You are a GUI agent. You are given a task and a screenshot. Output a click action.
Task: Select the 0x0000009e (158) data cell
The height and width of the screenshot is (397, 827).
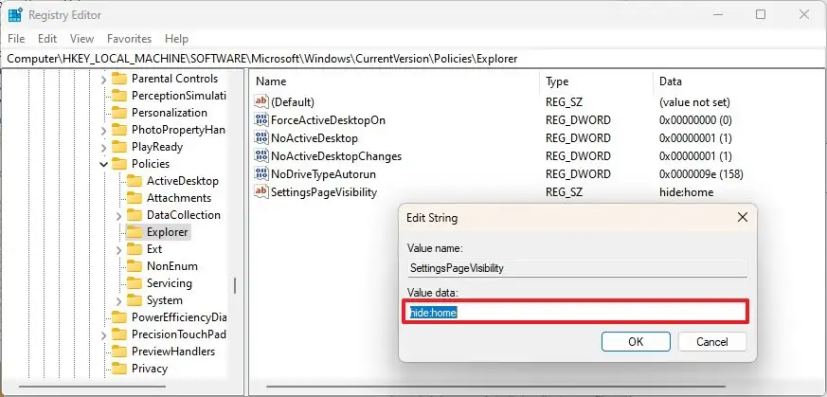701,174
